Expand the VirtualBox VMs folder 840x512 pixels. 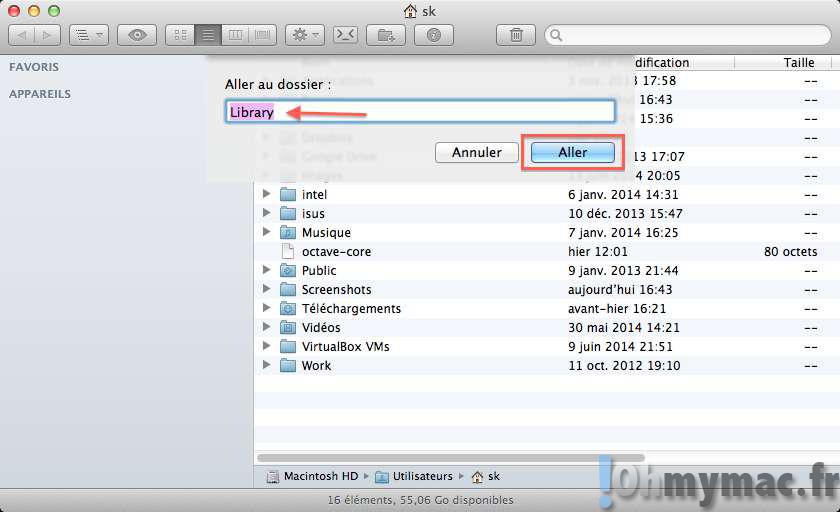266,346
